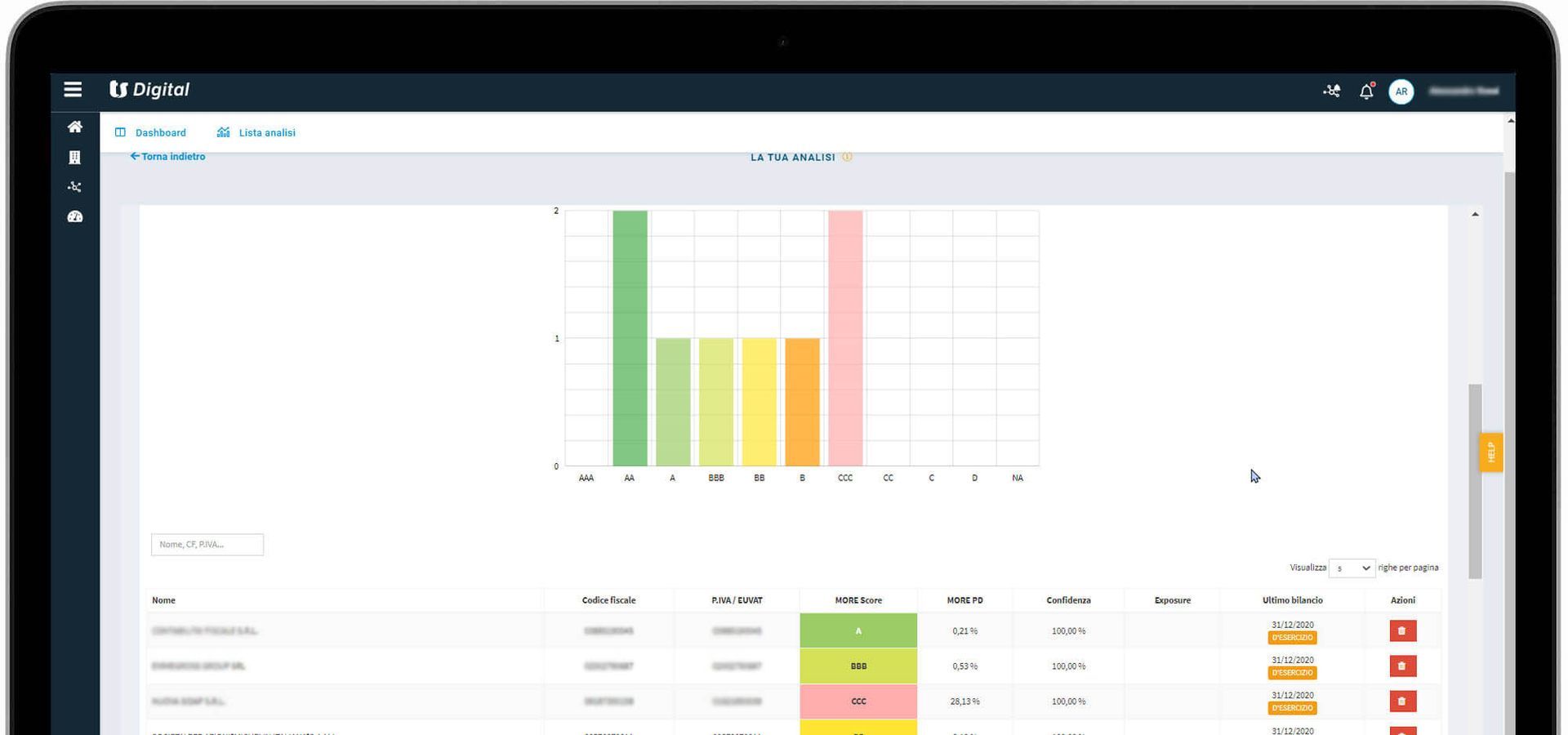This screenshot has width=1568, height=735.
Task: Delete the row with MORE Score CCC
Action: [1403, 701]
